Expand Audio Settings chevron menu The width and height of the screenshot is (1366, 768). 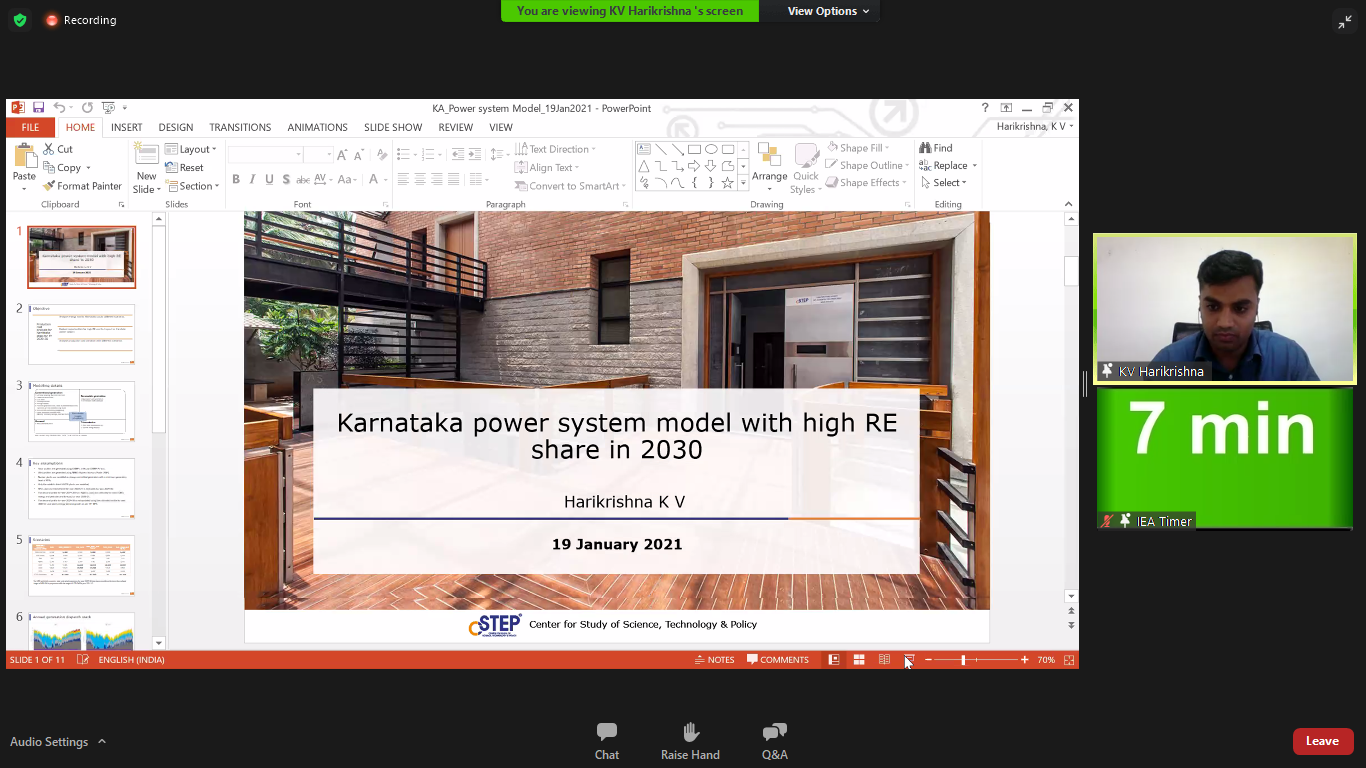coord(102,742)
